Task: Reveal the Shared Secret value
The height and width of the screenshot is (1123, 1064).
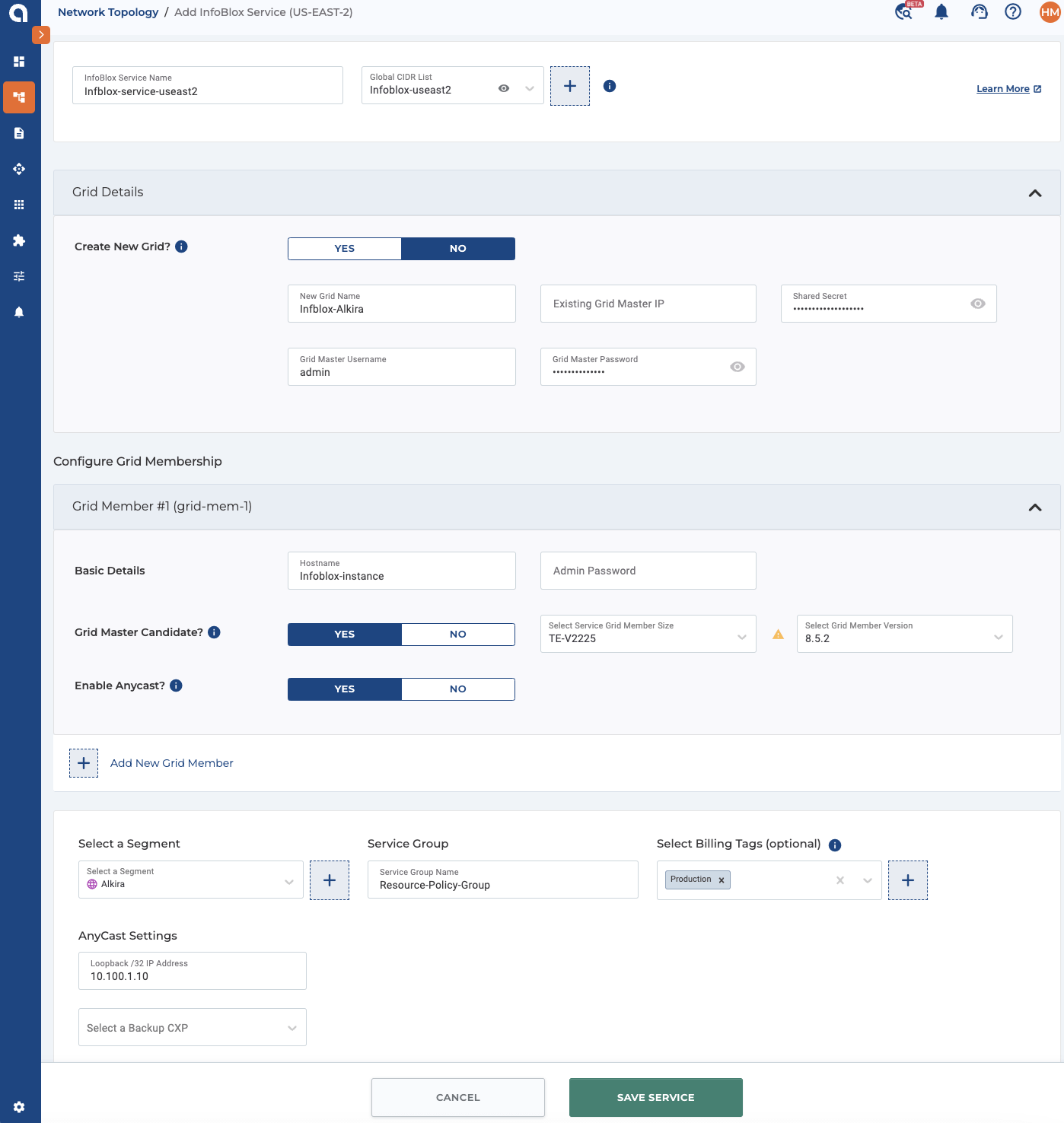Action: (x=978, y=304)
